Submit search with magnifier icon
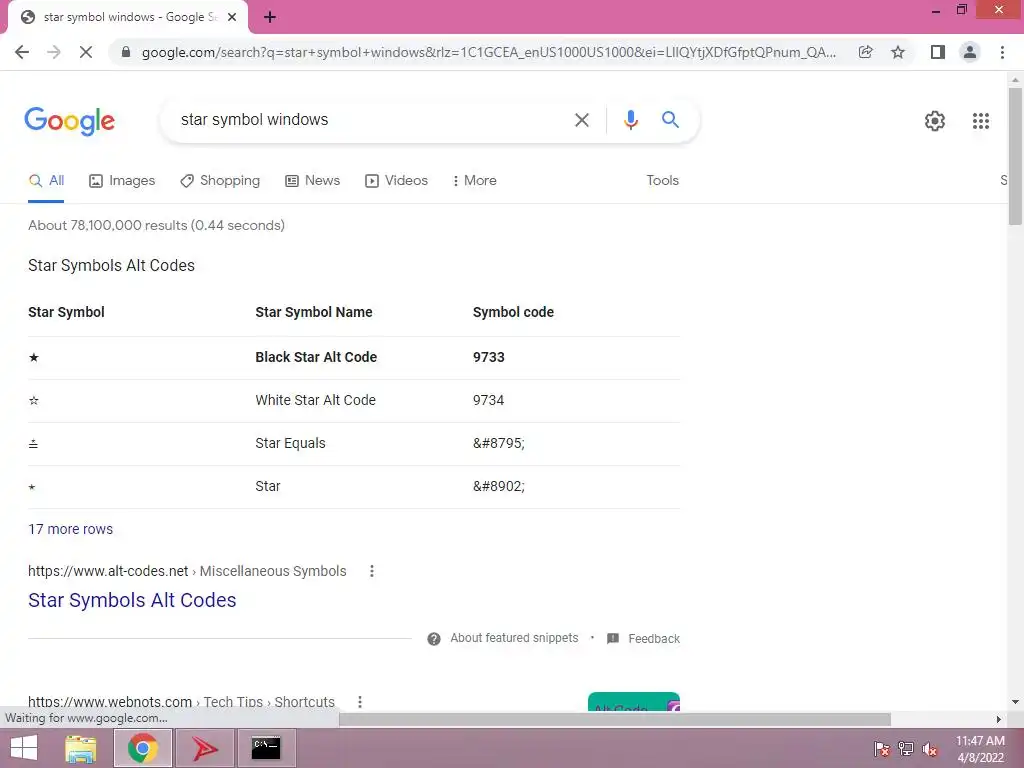This screenshot has width=1024, height=768. 670,120
